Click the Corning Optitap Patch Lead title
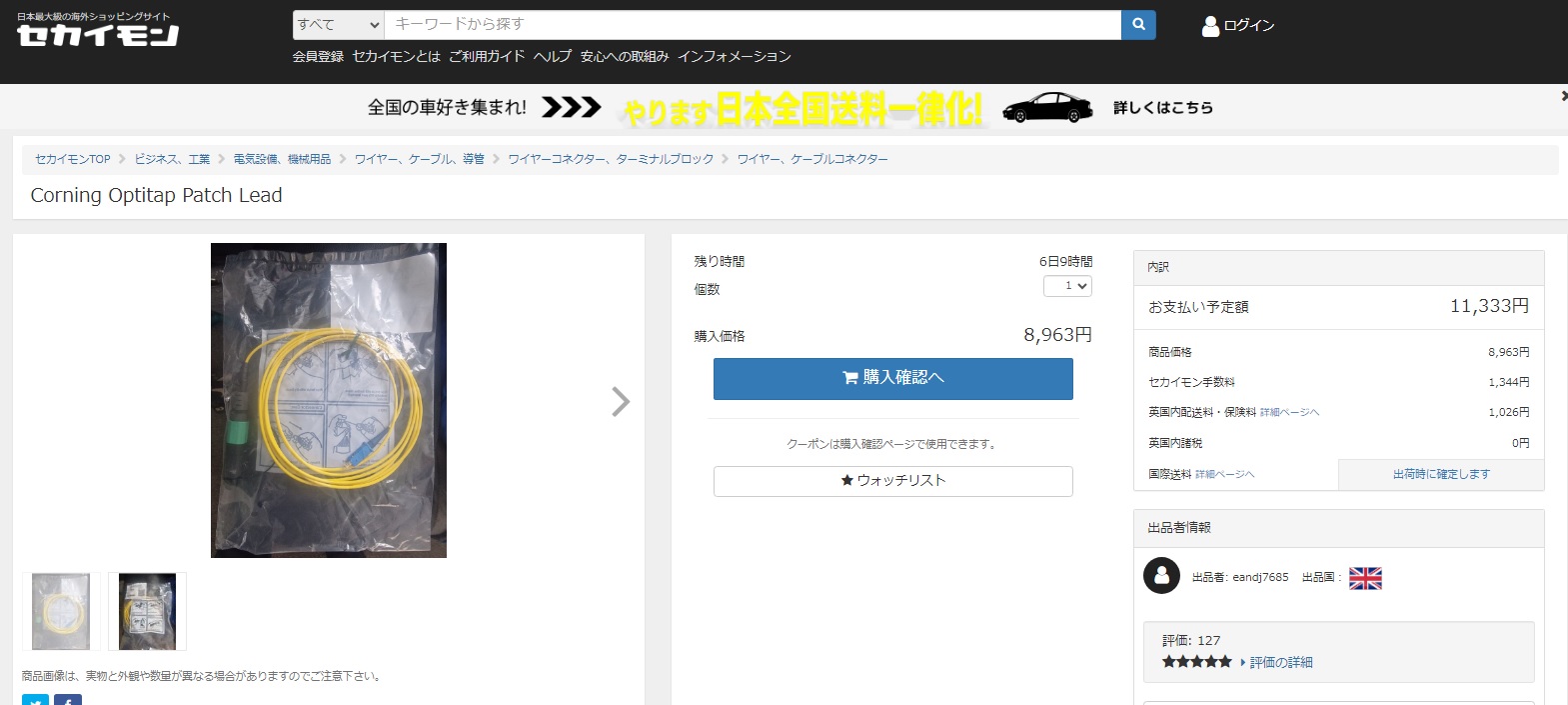 (156, 195)
